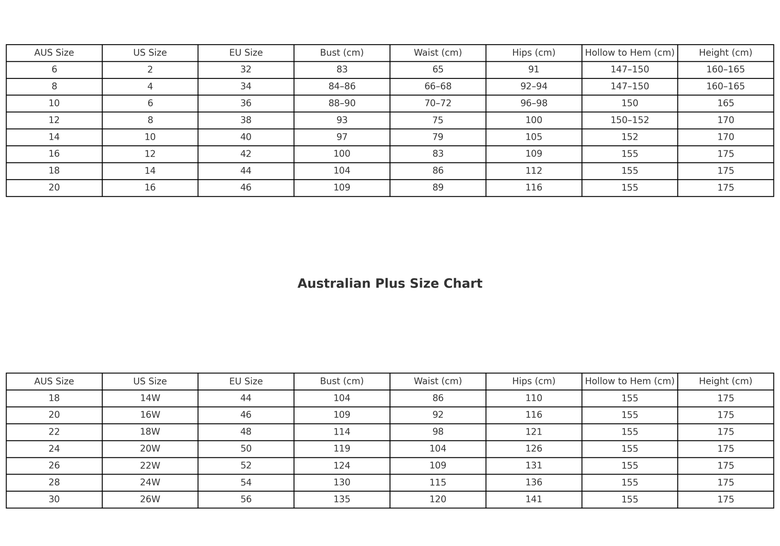Select the 26W US size cell

point(150,499)
